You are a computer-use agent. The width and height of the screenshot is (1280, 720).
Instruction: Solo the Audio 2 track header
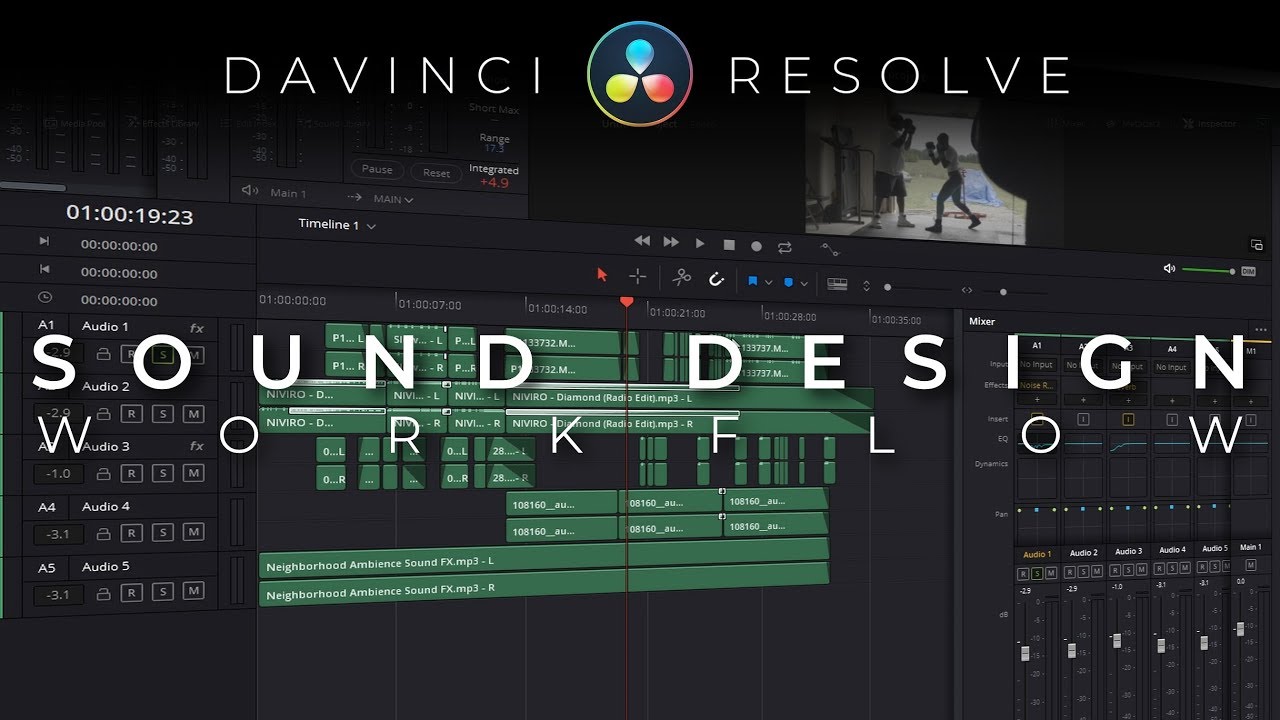click(163, 414)
